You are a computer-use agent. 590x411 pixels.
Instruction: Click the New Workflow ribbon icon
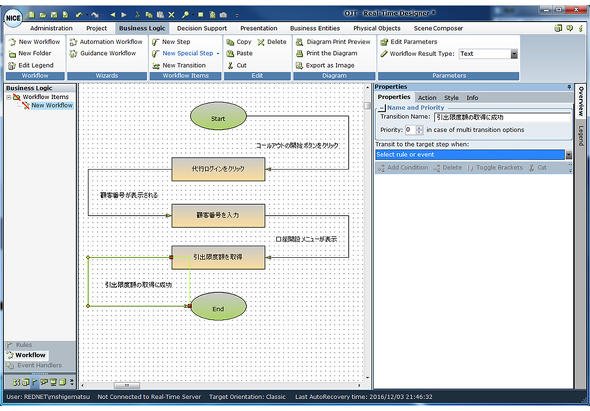[x=12, y=42]
